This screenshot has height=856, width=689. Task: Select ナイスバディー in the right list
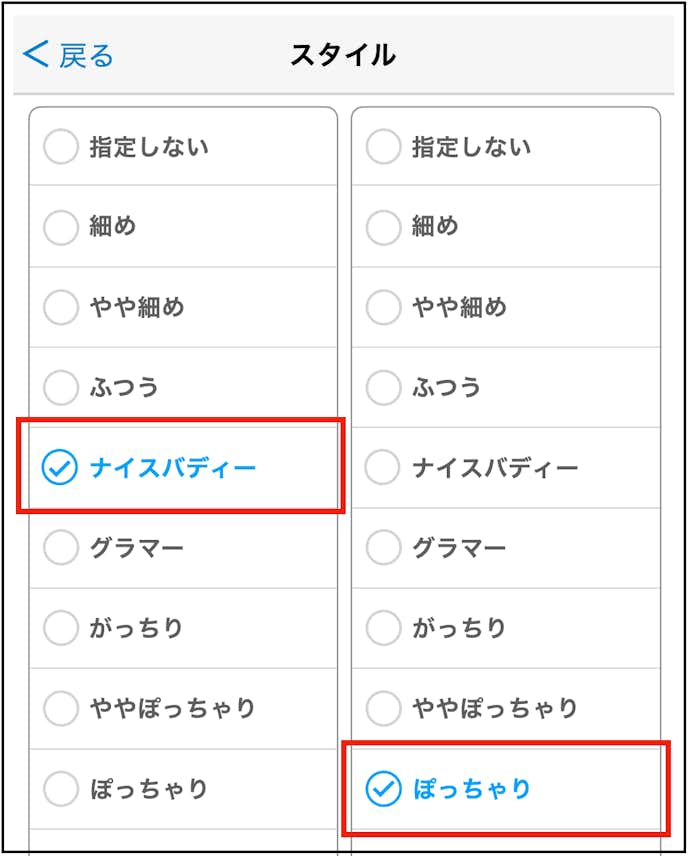click(383, 467)
